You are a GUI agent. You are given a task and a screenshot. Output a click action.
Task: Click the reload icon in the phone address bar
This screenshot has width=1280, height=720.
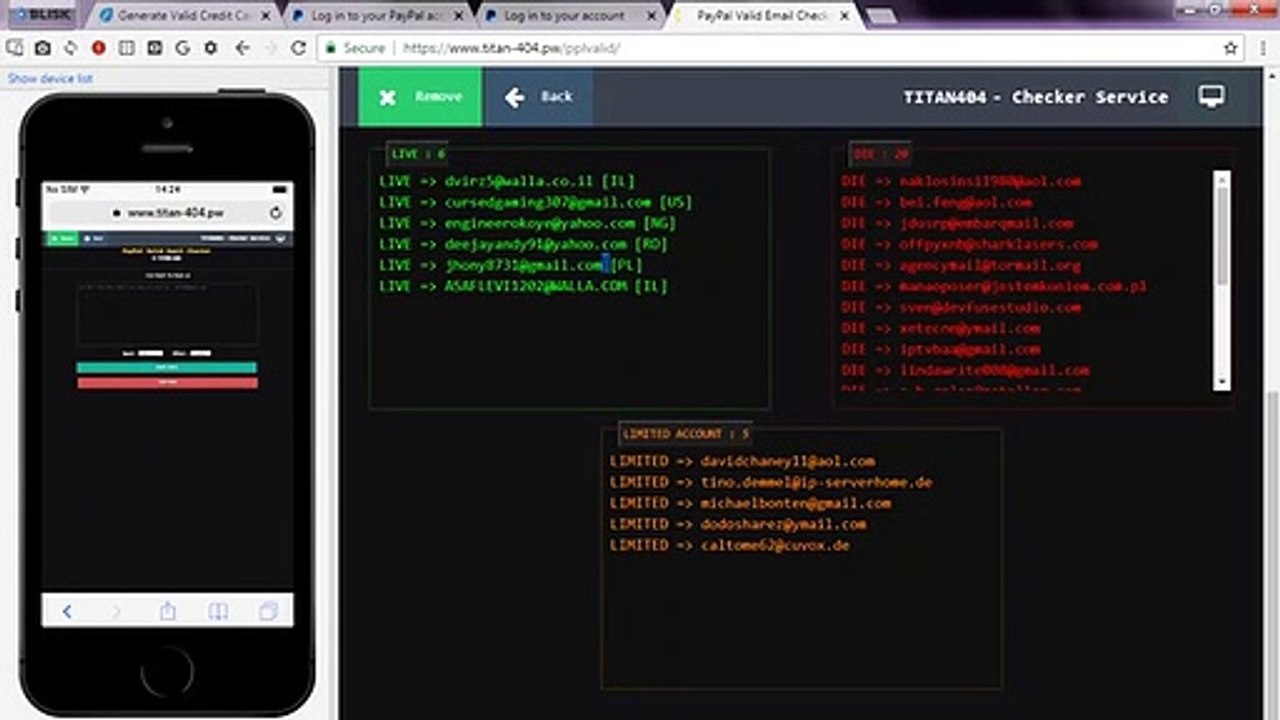[x=276, y=213]
